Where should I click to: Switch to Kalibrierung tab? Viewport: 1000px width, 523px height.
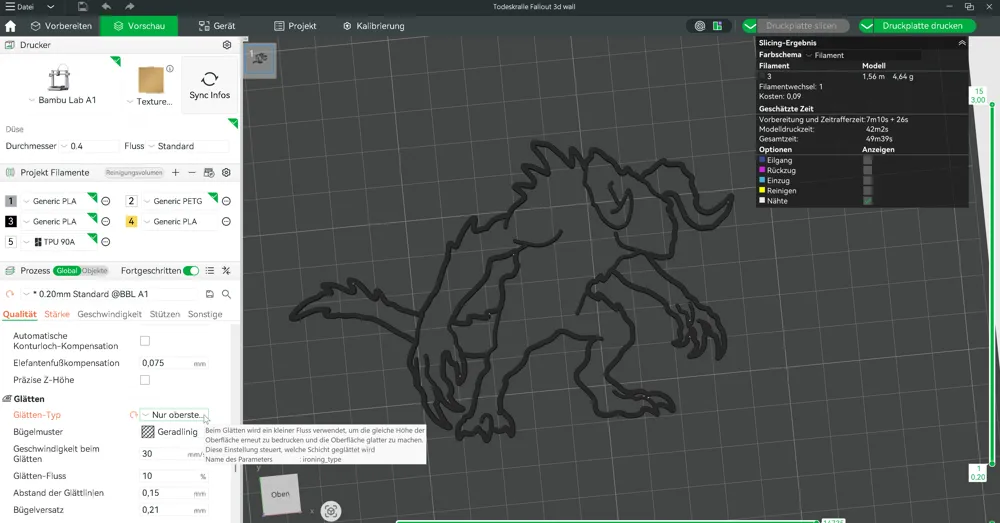374,26
